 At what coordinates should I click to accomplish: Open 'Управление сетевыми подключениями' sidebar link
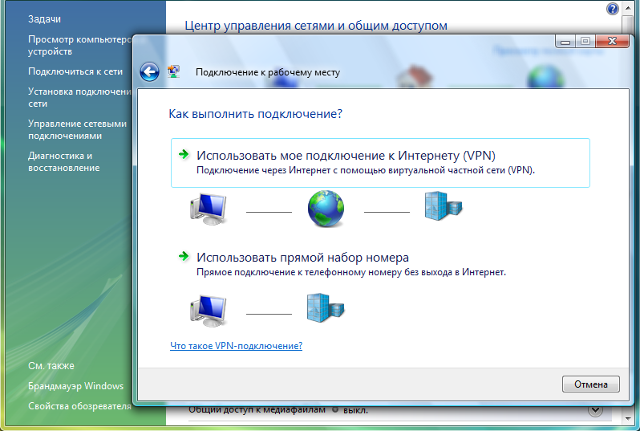[x=77, y=129]
